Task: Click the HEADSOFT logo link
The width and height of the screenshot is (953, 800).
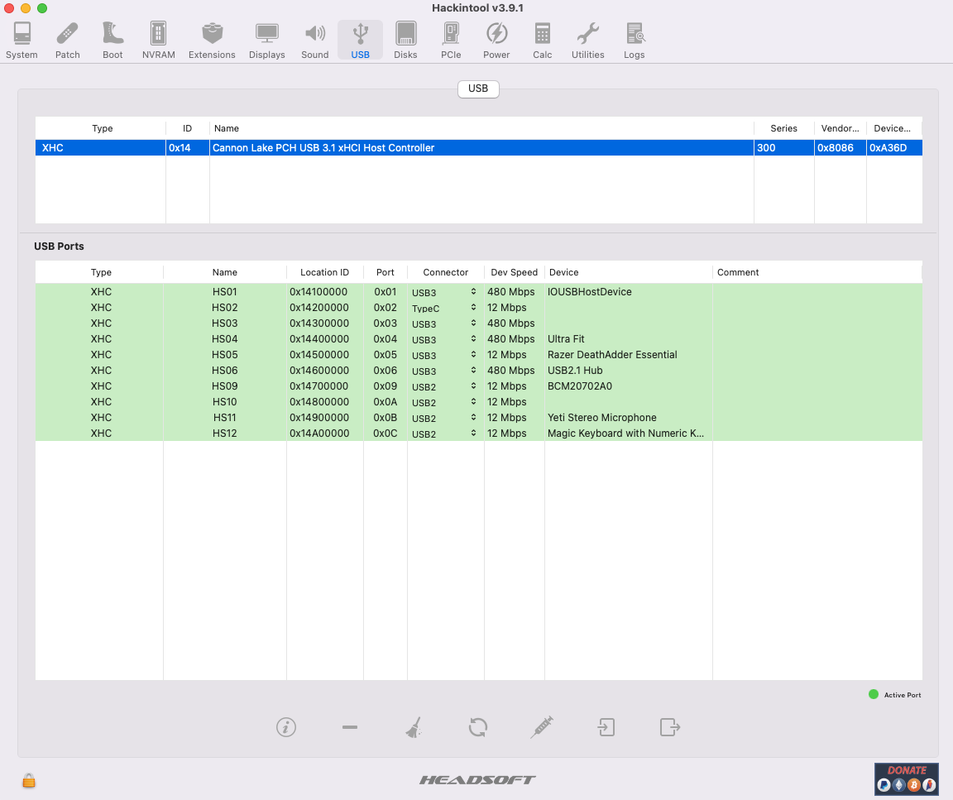Action: (x=478, y=780)
